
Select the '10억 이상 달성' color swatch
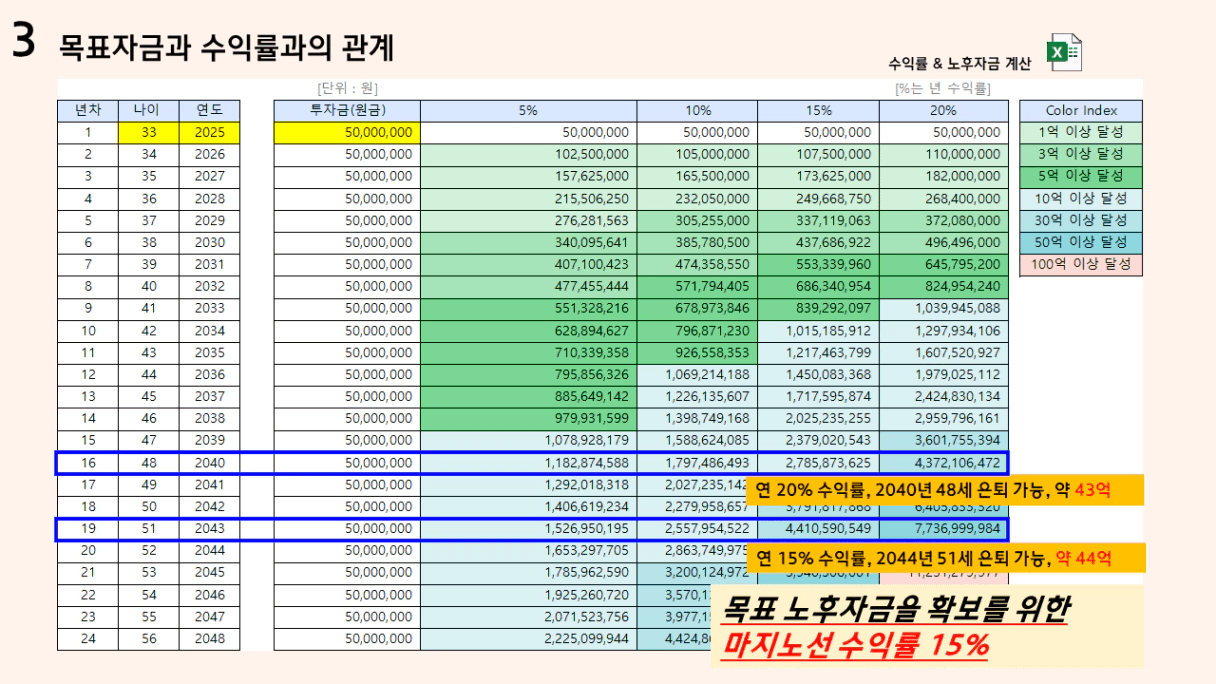1080,198
